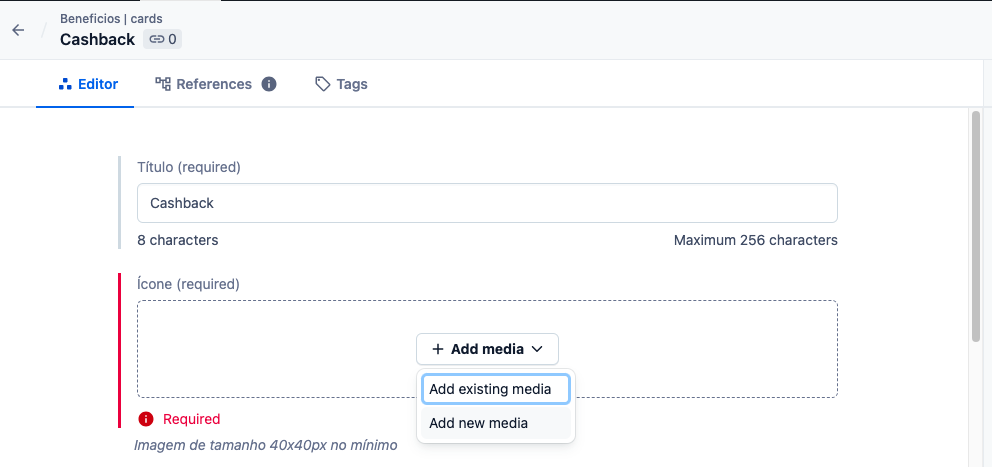This screenshot has width=992, height=467.
Task: Focus the Título input containing Cashback
Action: click(486, 203)
